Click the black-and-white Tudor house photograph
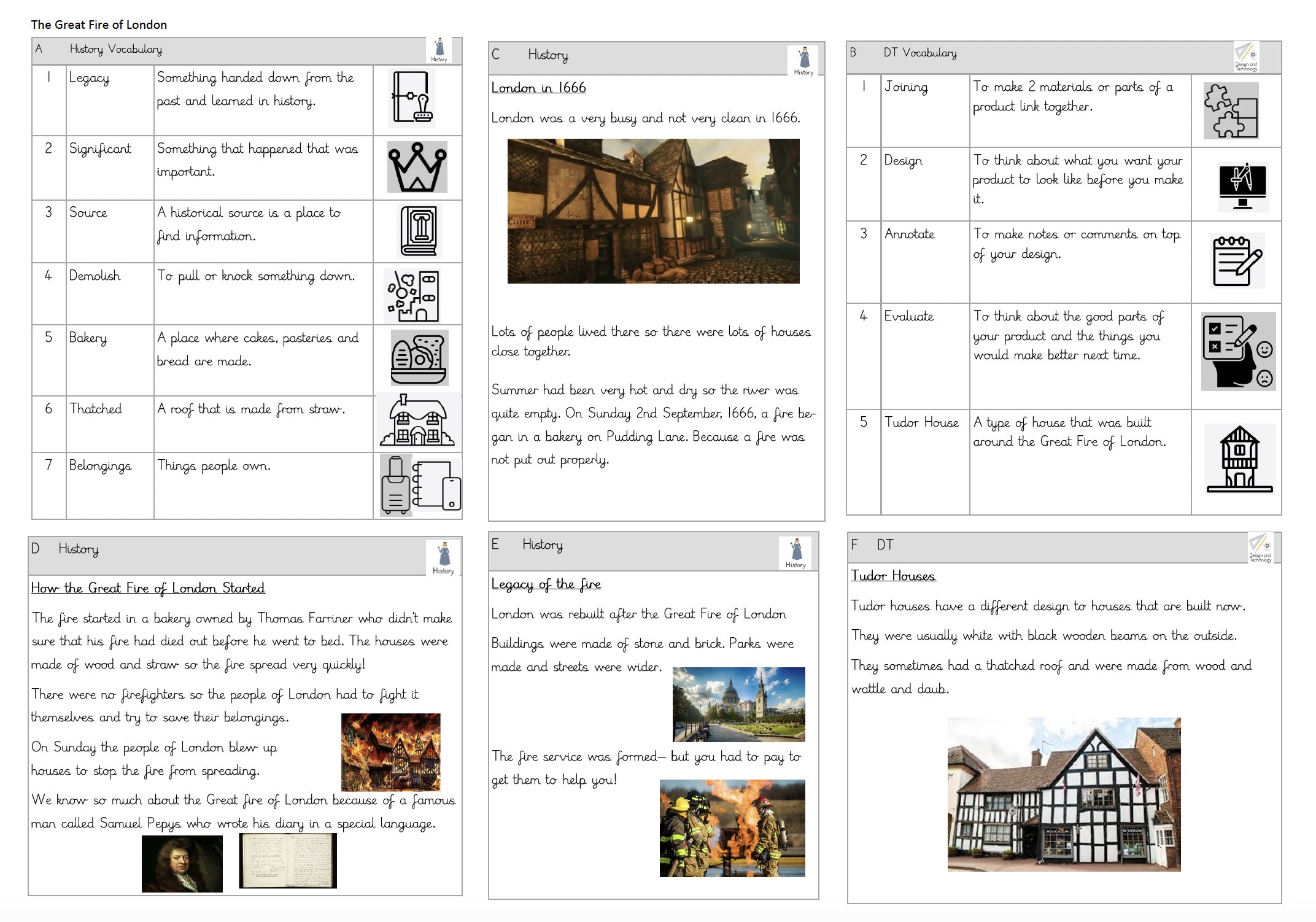 1064,794
